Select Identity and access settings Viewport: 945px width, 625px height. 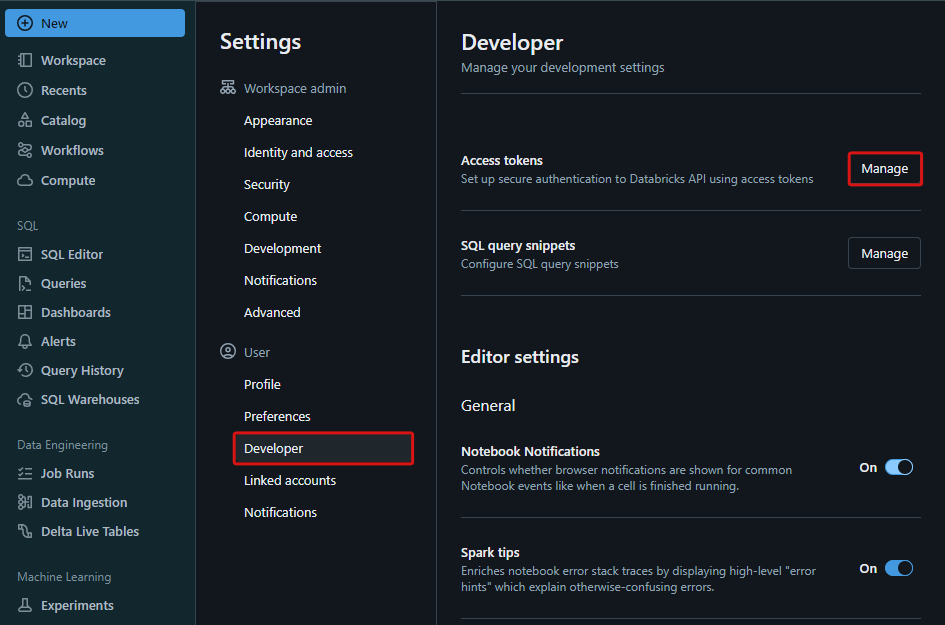pyautogui.click(x=298, y=152)
